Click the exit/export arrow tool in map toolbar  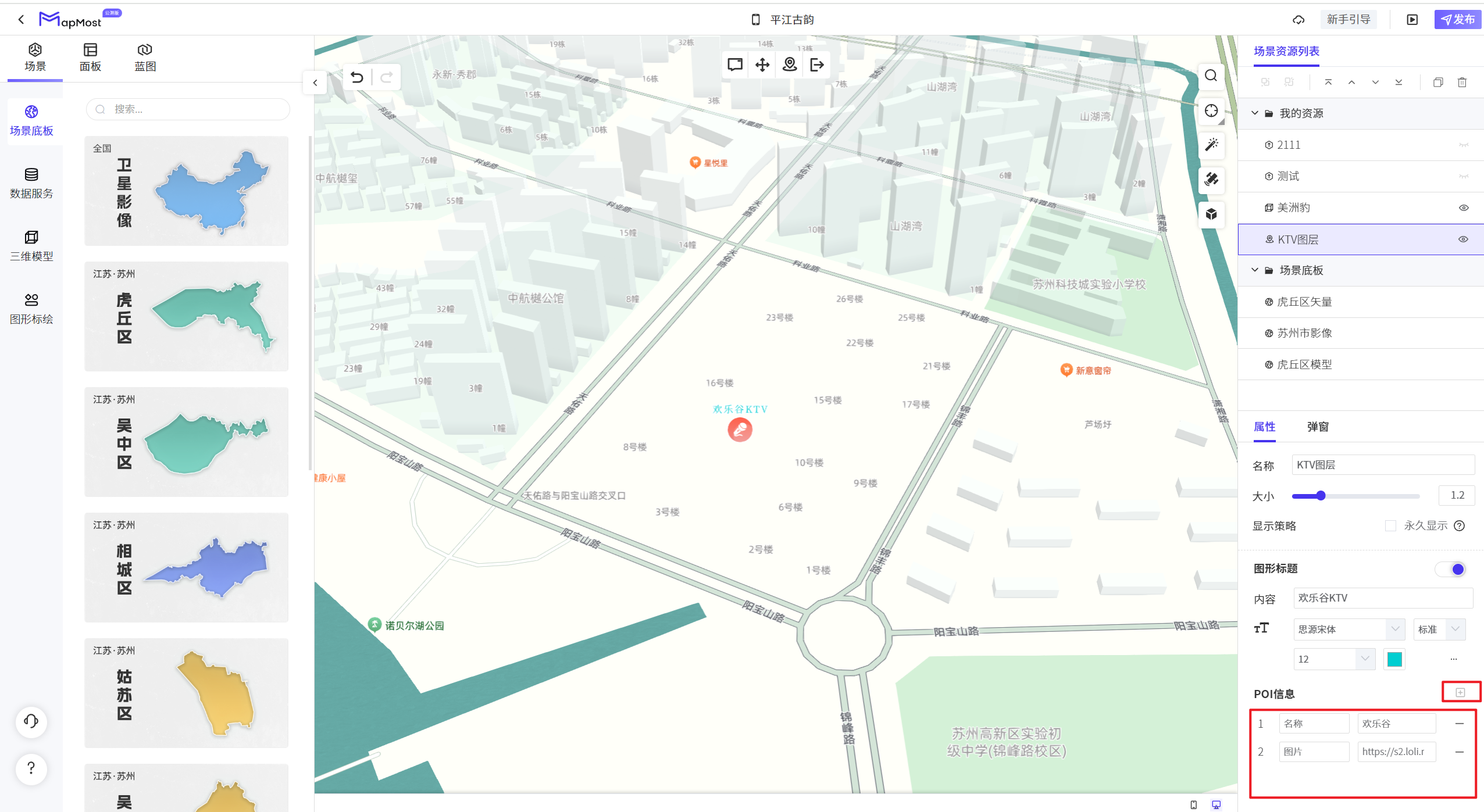pyautogui.click(x=817, y=65)
